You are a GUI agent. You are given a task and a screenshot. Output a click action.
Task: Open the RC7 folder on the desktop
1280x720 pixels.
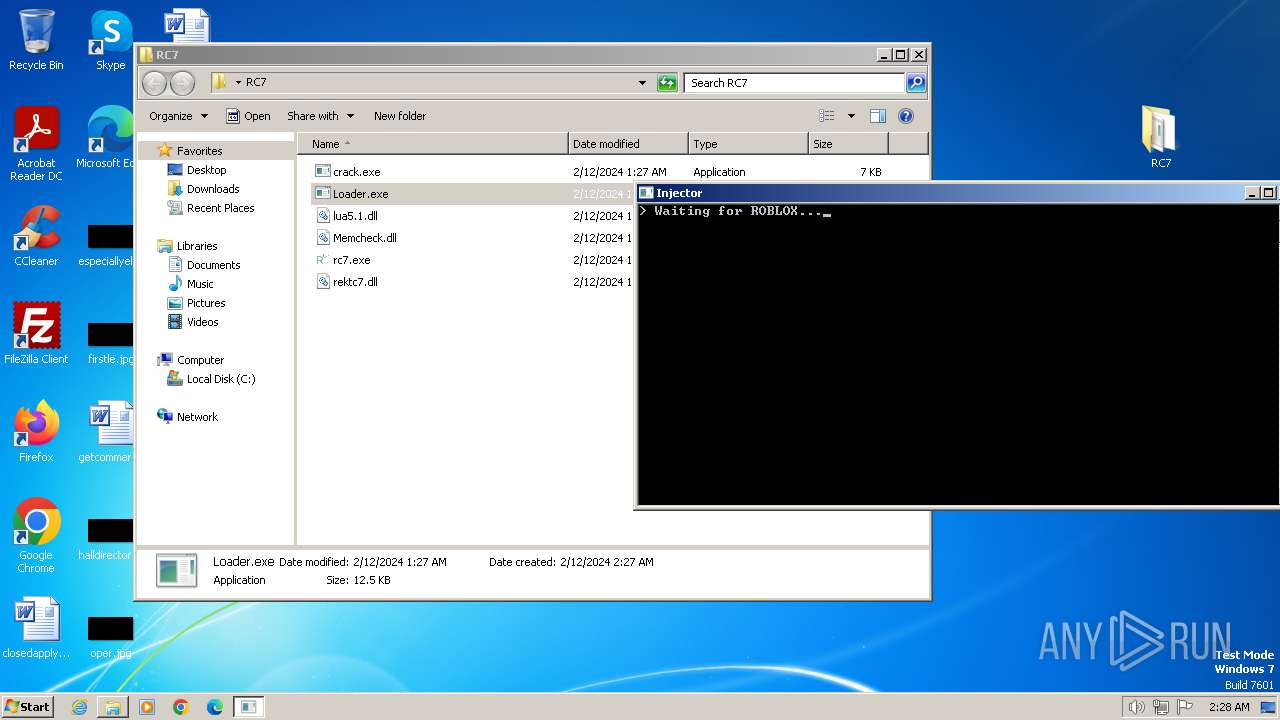pyautogui.click(x=1160, y=138)
